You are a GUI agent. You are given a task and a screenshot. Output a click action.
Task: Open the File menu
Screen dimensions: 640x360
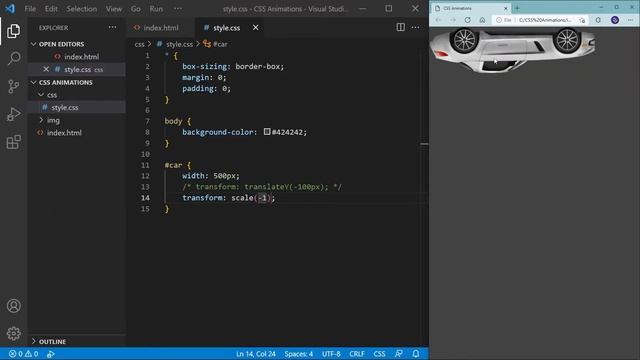tap(30, 9)
